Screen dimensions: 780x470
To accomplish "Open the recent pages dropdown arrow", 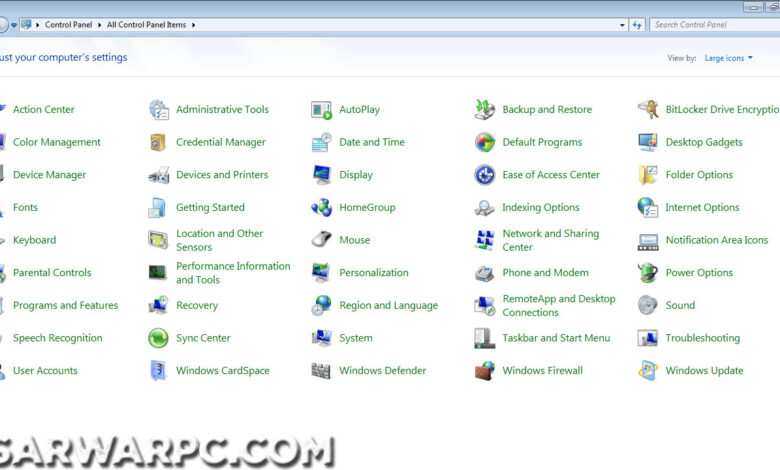I will [x=14, y=25].
